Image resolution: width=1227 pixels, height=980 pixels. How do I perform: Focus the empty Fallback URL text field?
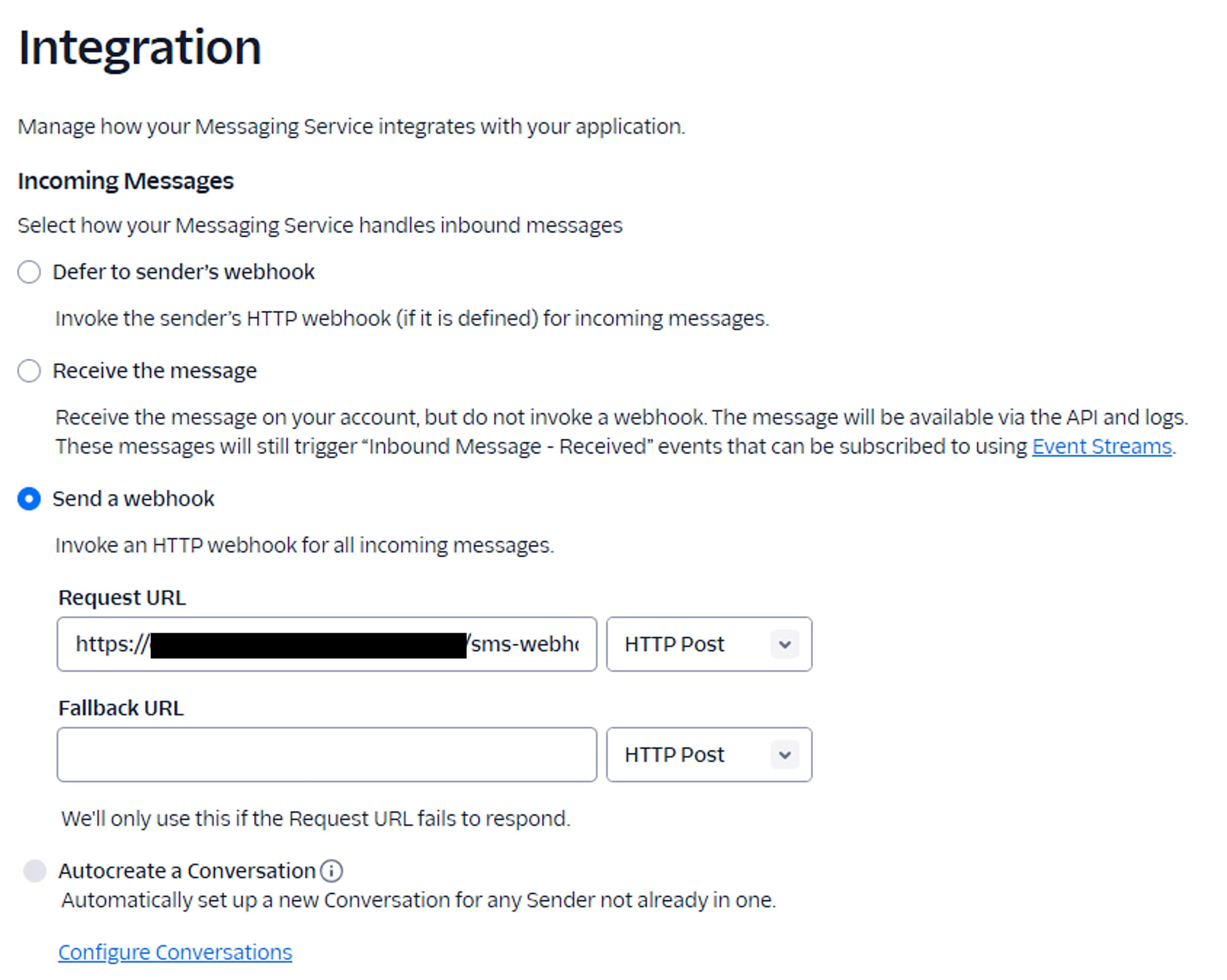point(327,754)
